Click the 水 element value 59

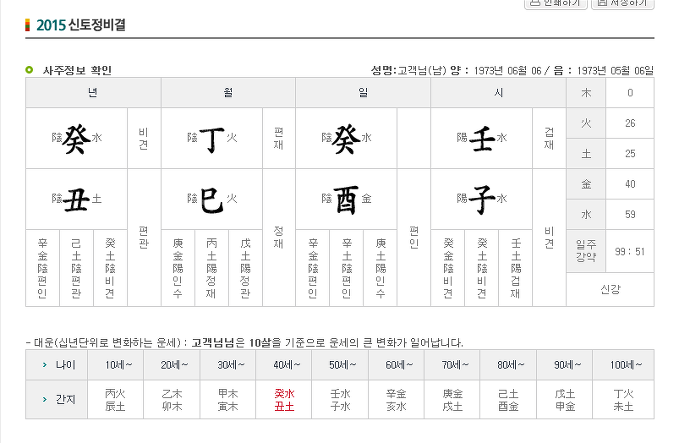click(630, 214)
